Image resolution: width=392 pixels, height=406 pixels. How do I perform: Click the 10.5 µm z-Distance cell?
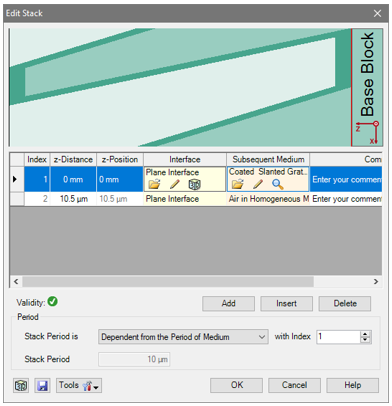(x=73, y=199)
